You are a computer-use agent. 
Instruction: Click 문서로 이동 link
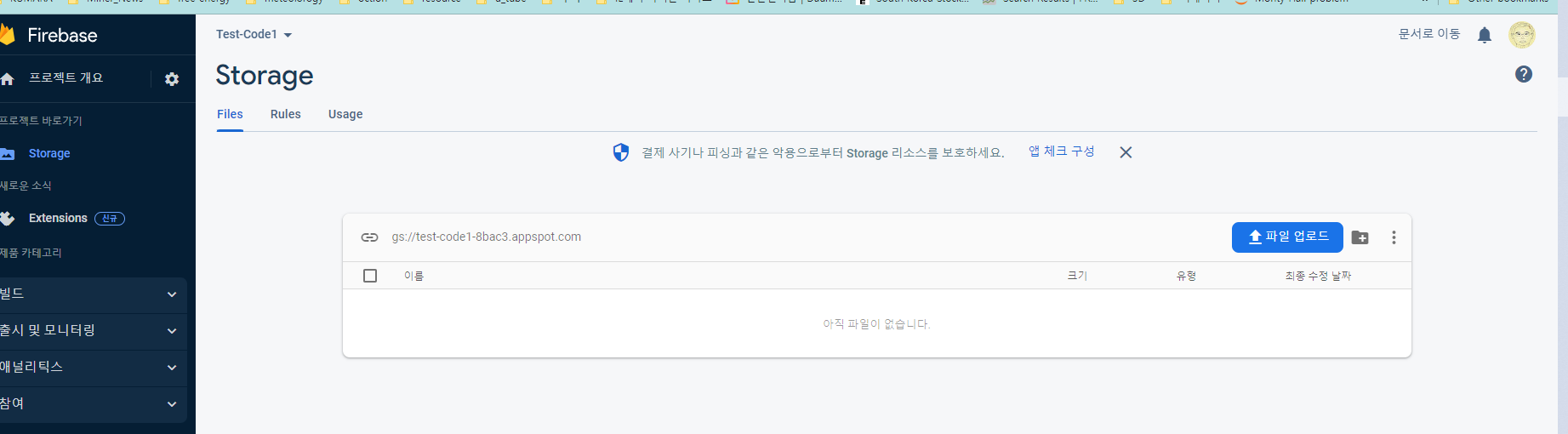click(x=1429, y=34)
